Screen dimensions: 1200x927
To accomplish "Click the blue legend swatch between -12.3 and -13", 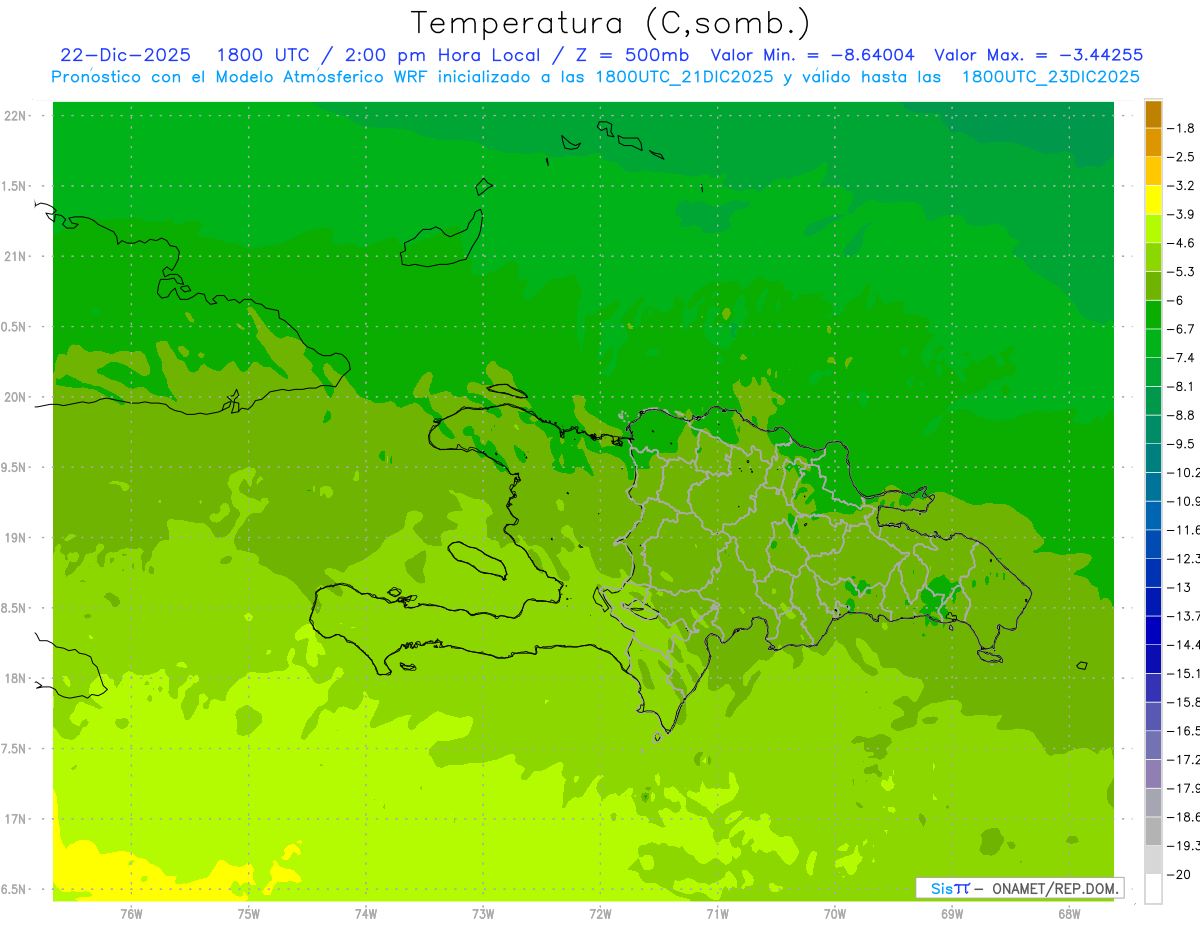I will (x=1153, y=573).
